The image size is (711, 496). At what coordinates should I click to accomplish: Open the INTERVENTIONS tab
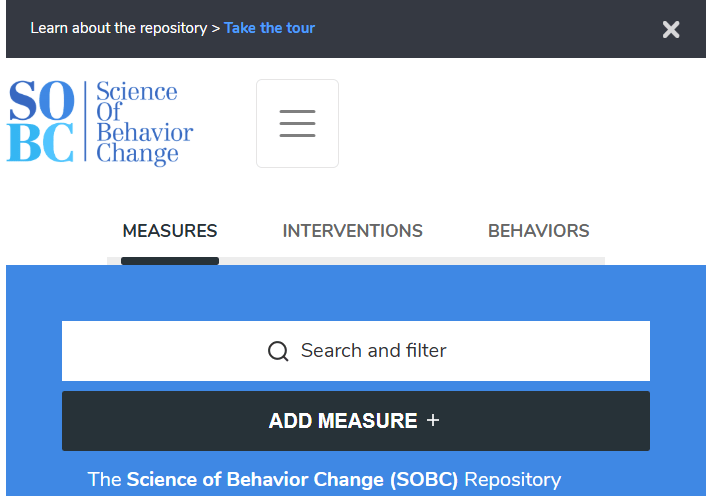(353, 231)
